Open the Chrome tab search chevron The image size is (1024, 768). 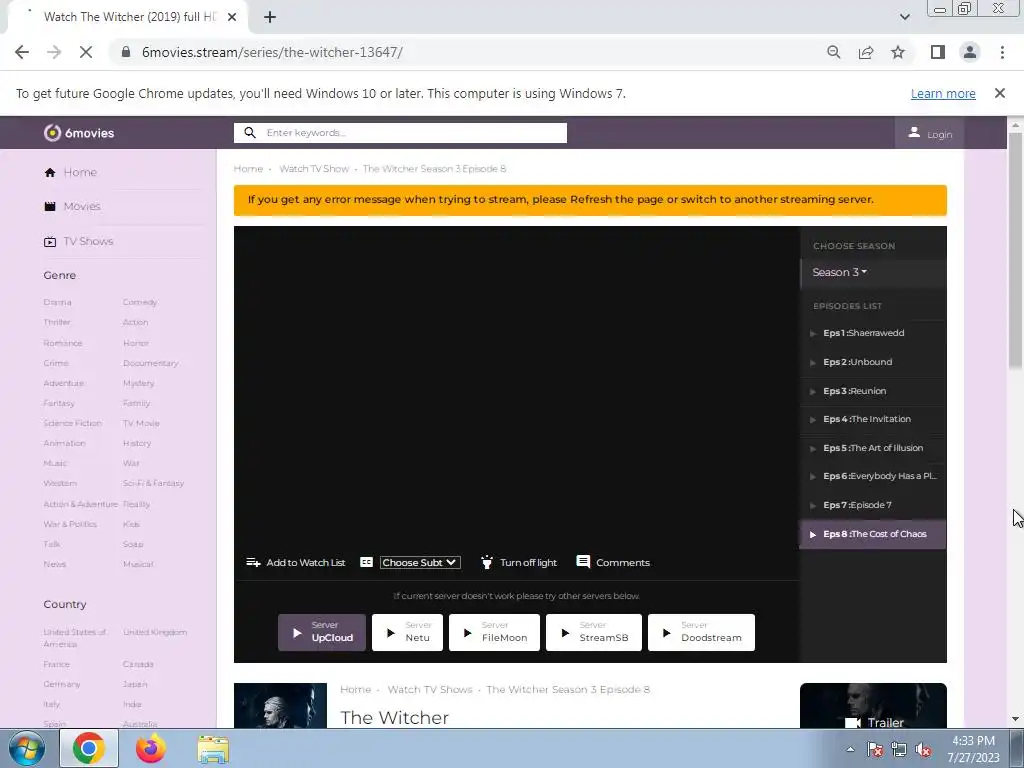[x=904, y=17]
